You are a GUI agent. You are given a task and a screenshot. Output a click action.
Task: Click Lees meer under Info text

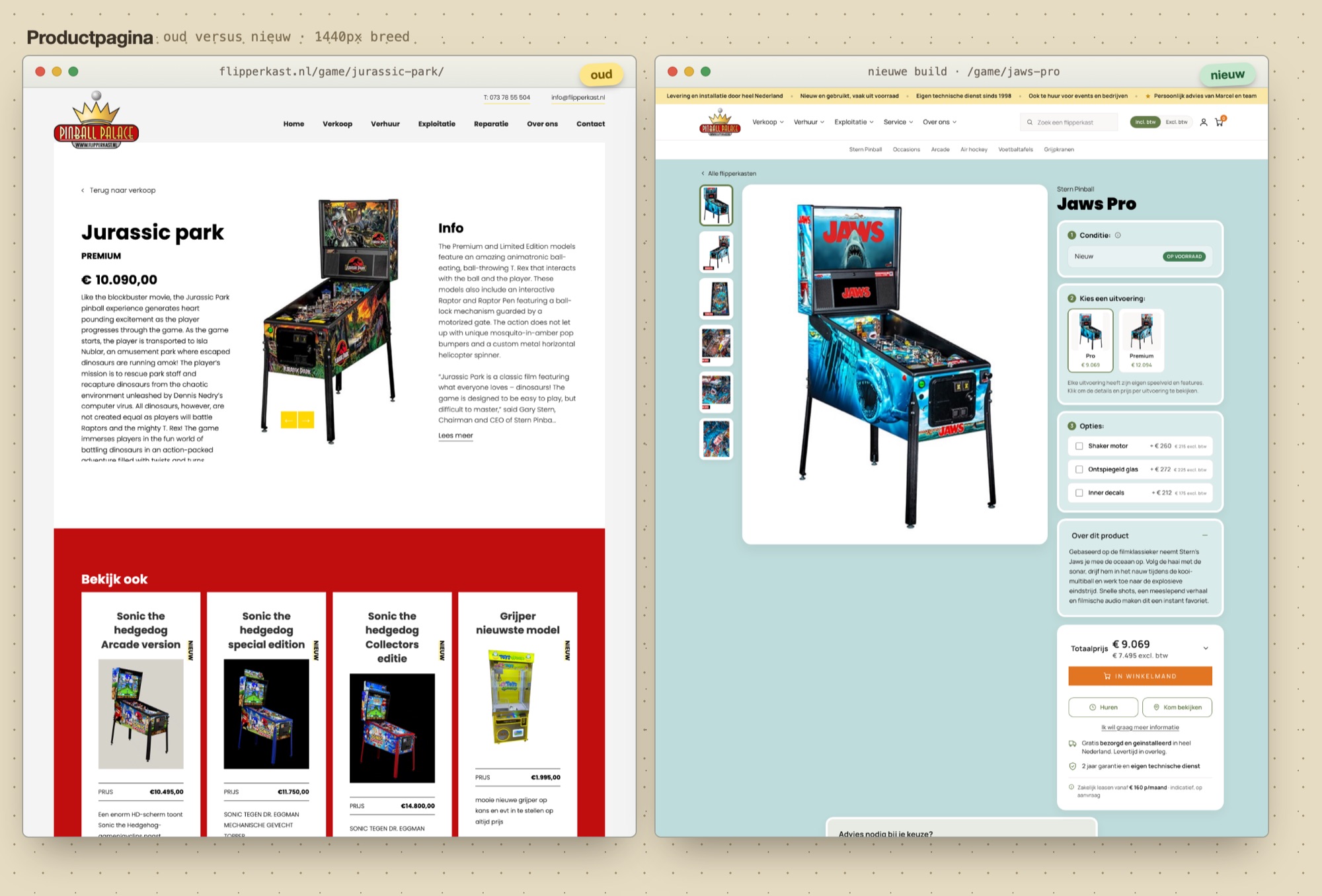pos(455,436)
